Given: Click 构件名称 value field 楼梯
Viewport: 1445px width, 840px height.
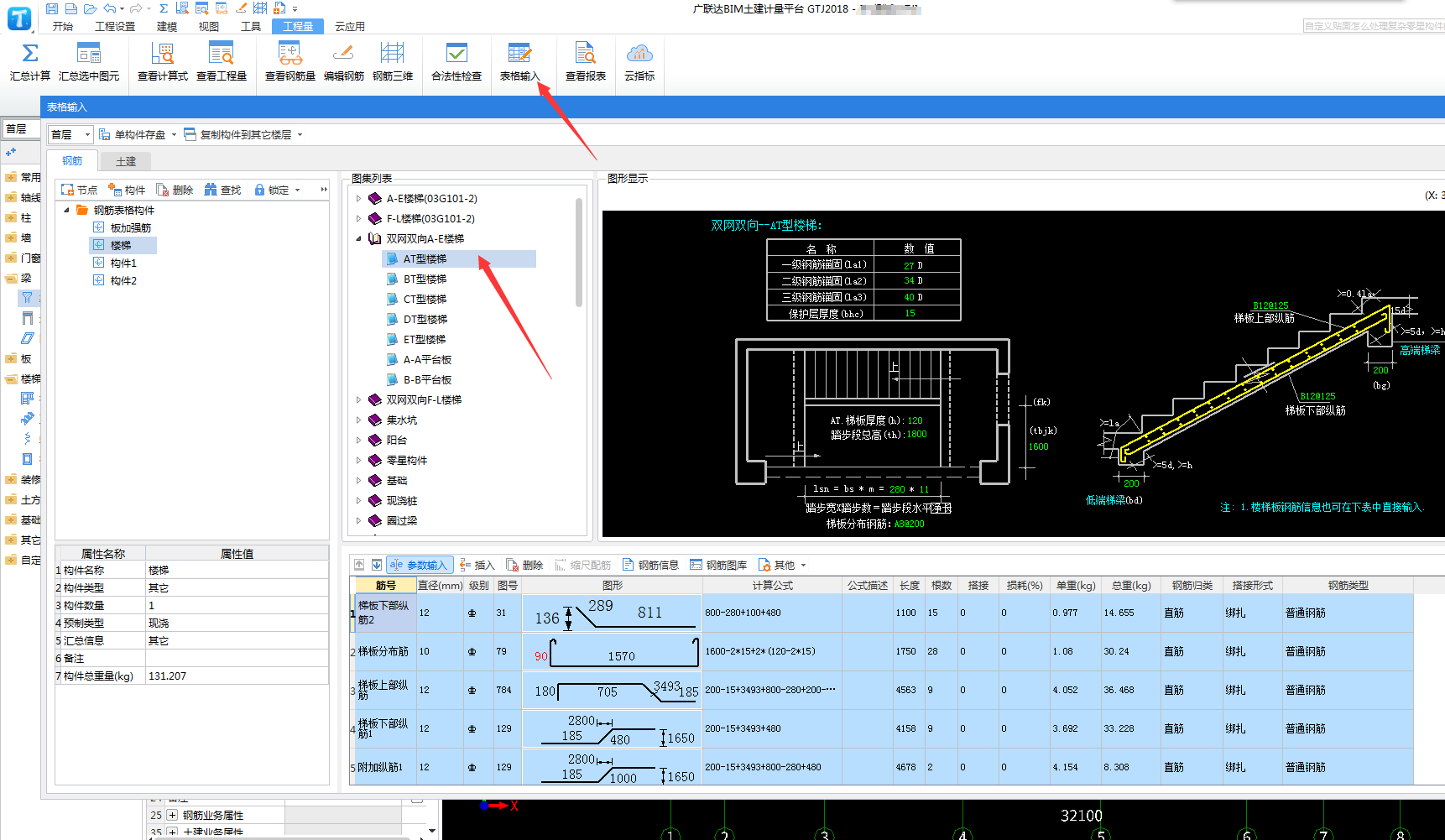Looking at the screenshot, I should [x=237, y=571].
